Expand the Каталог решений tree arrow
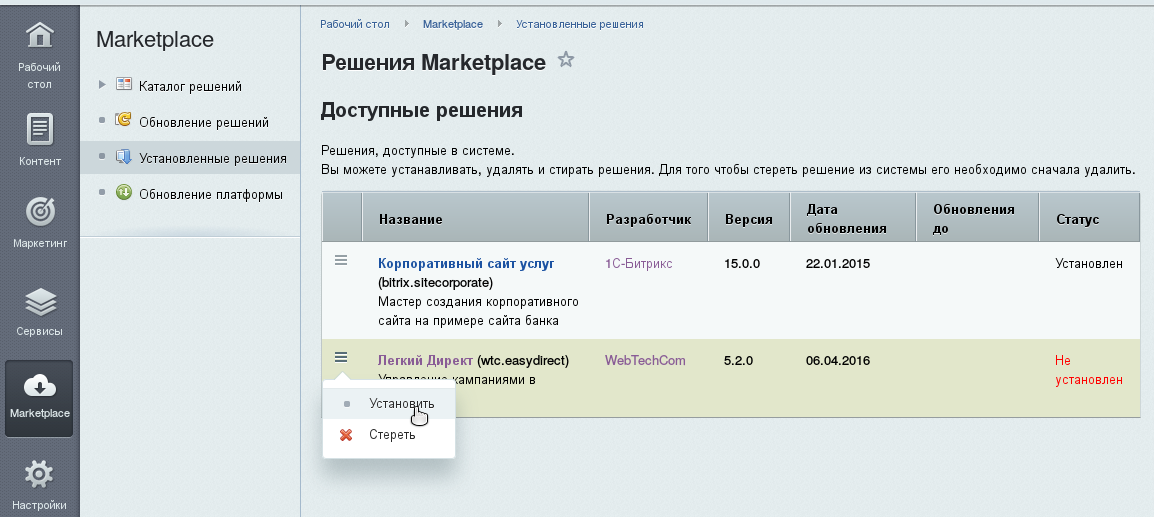 point(102,85)
